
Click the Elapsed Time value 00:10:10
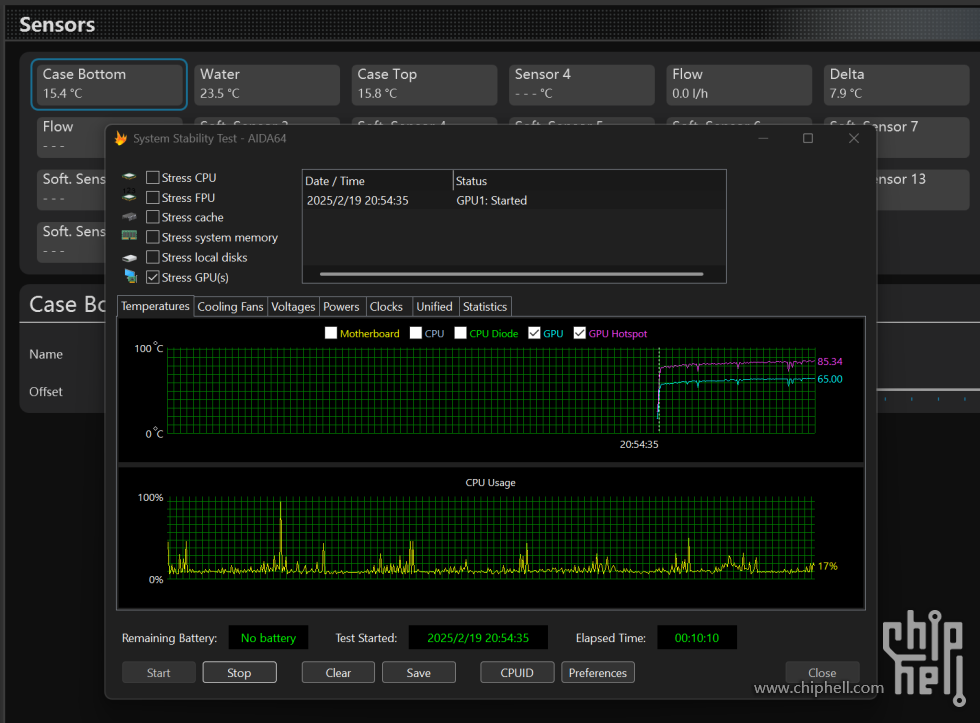(x=697, y=637)
